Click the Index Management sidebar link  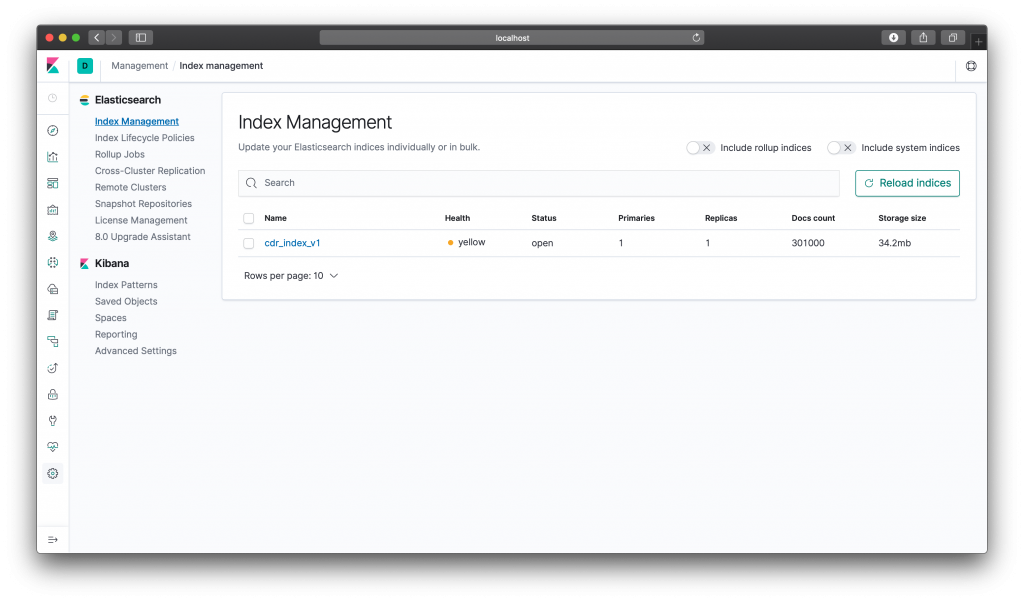click(x=136, y=121)
